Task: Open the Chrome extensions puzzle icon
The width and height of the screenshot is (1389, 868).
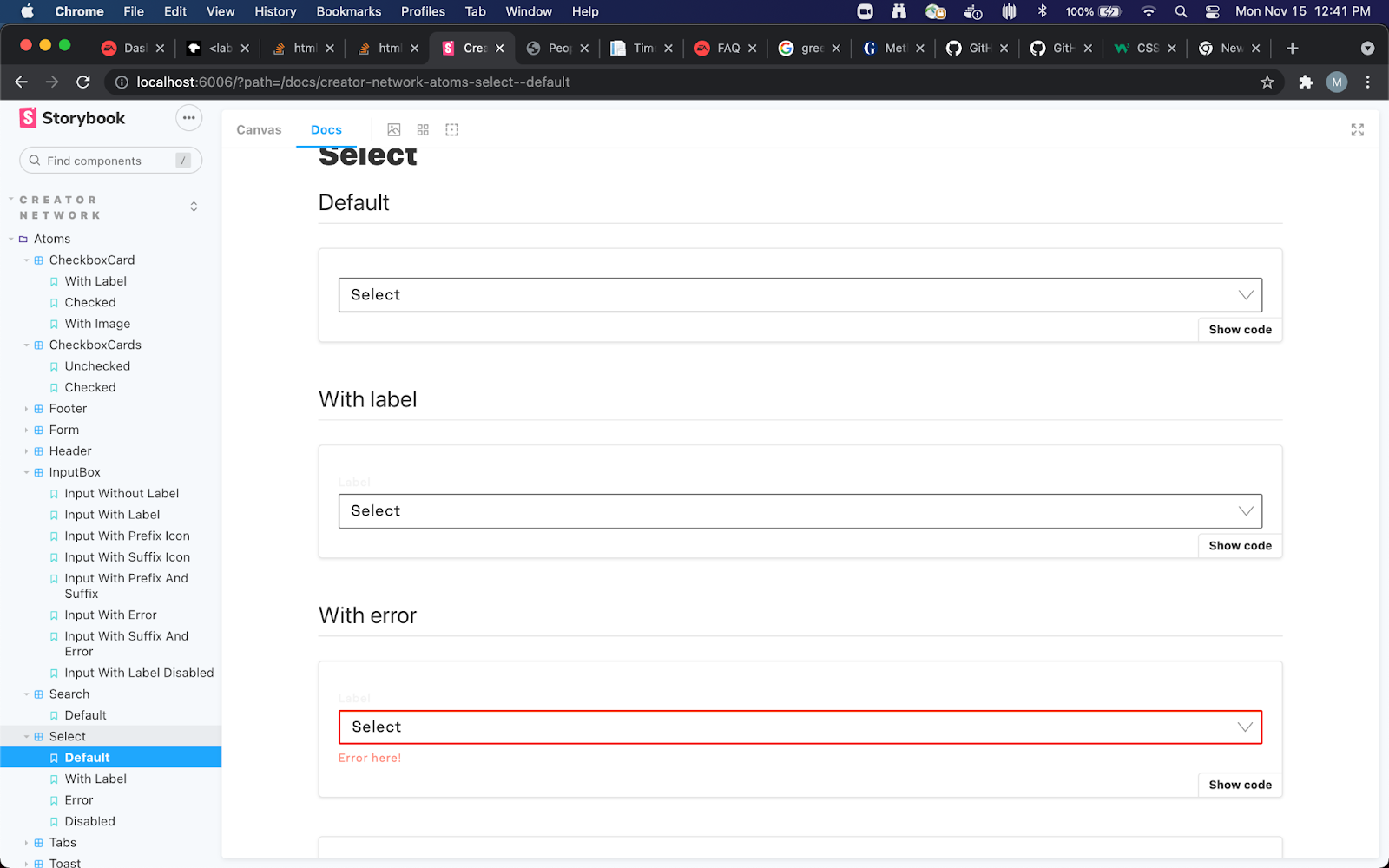Action: 1306,82
